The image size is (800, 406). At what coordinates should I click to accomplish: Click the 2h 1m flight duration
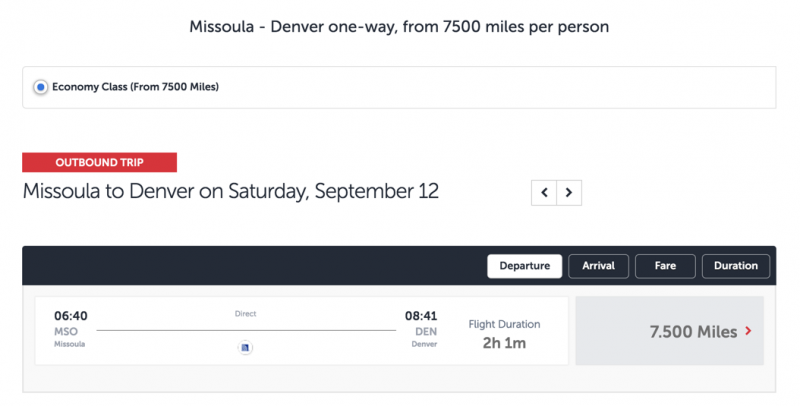click(x=504, y=343)
